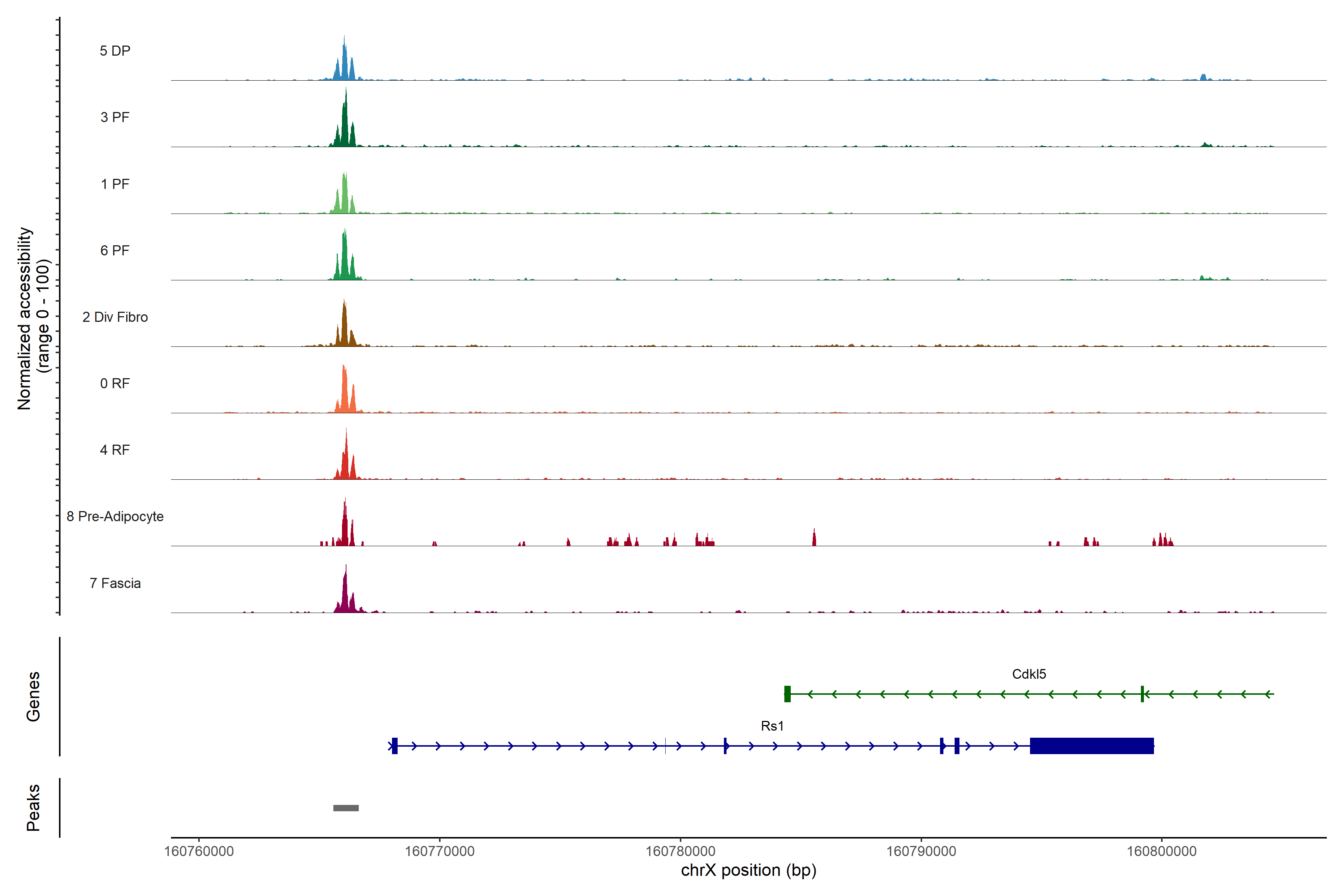Select the 7 Fascia track label
Image resolution: width=1344 pixels, height=896 pixels.
[115, 583]
